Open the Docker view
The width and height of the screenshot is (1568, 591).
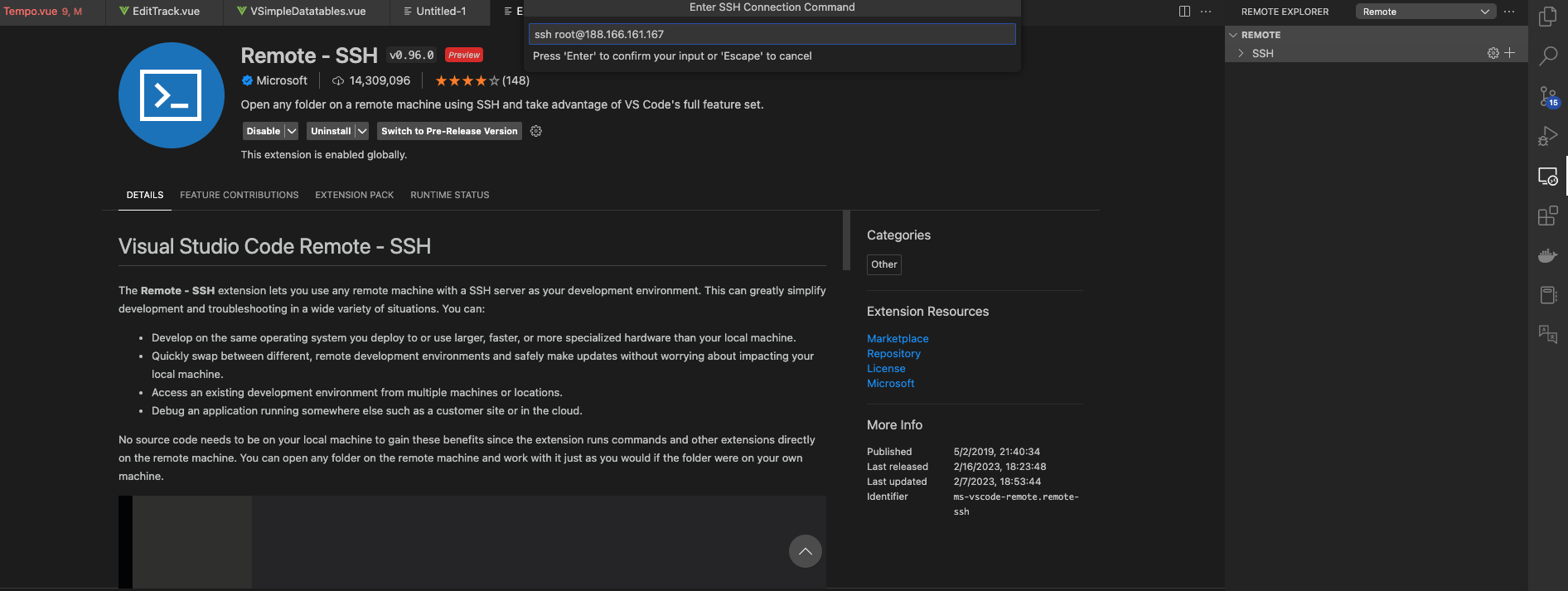pyautogui.click(x=1547, y=255)
